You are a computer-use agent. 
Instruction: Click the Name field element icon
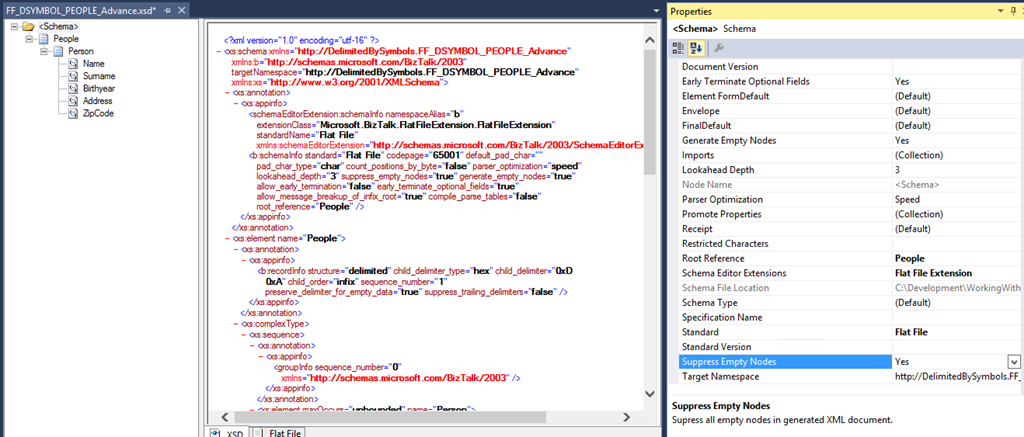(x=74, y=64)
